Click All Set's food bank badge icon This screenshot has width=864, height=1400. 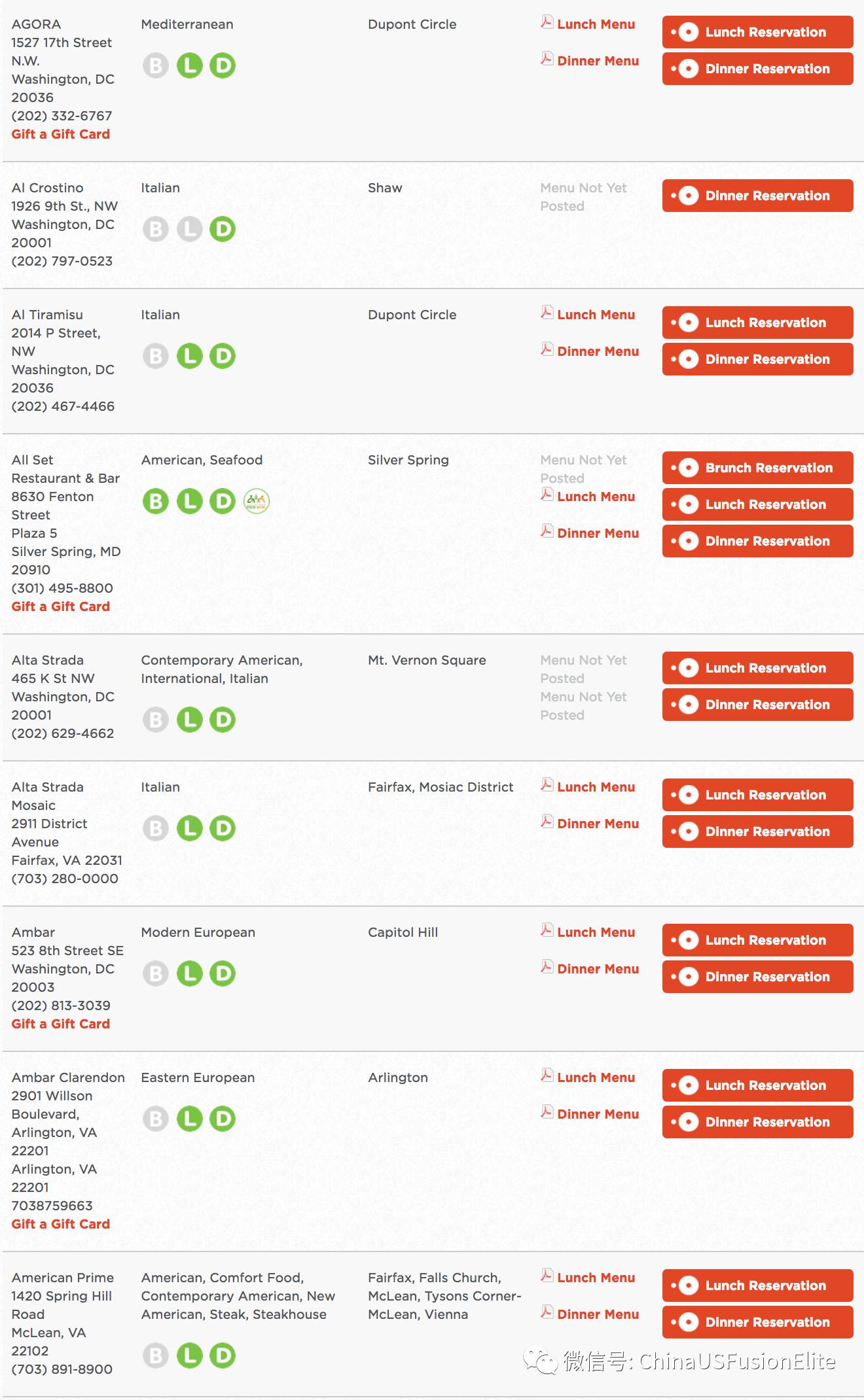click(257, 501)
